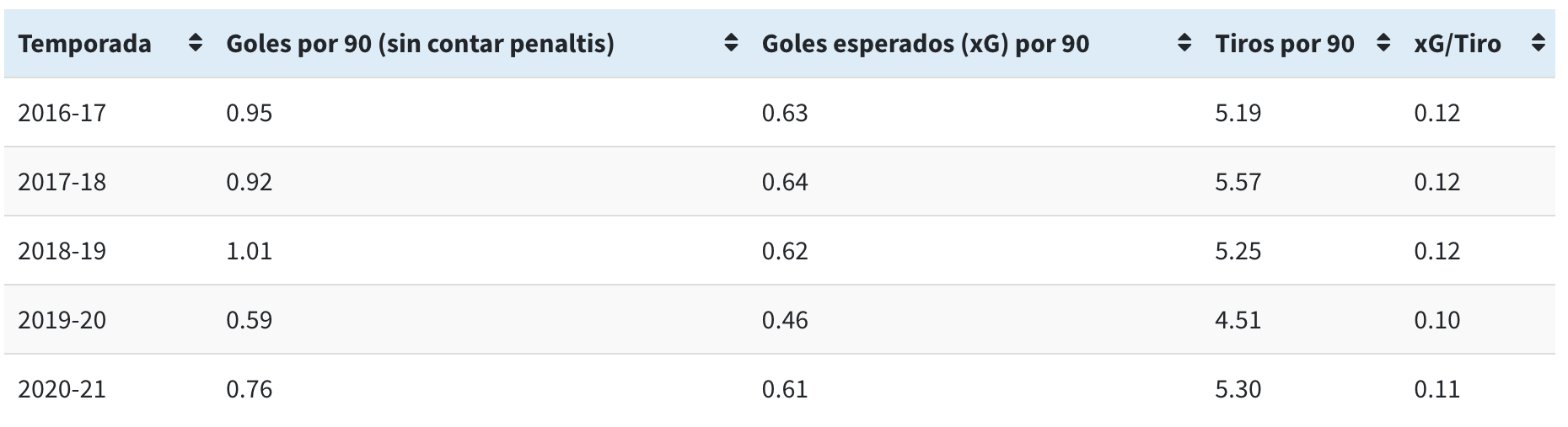Click the Goles por 90 (sin contar penaltis) header

click(x=420, y=44)
